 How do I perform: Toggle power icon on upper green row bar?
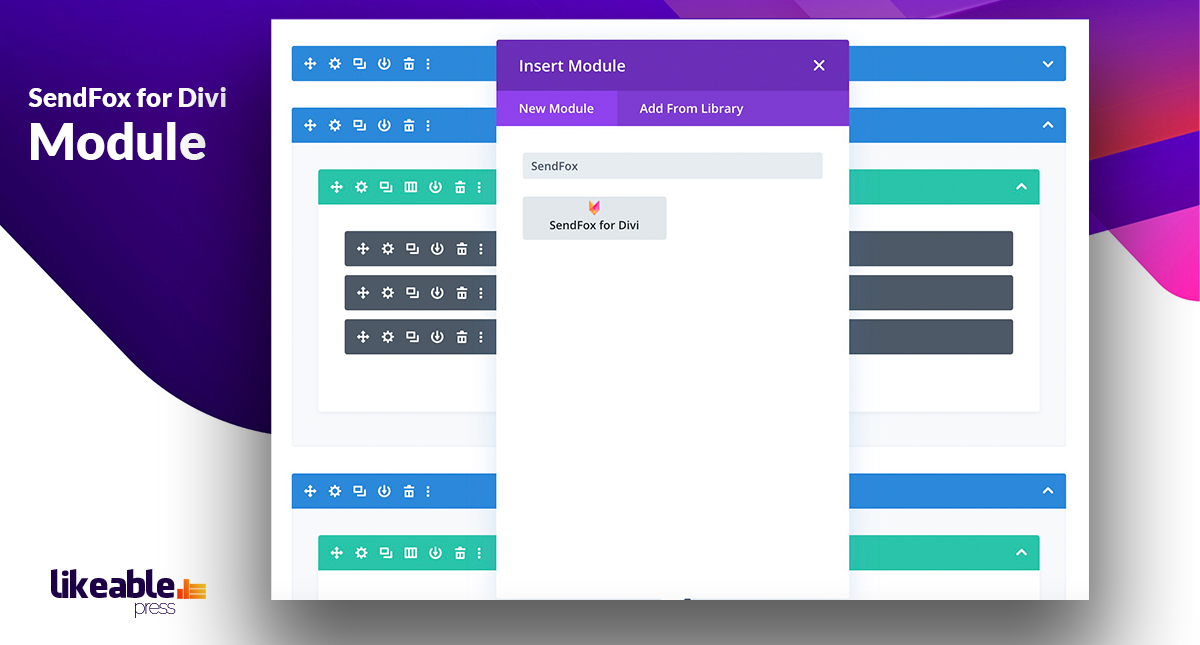[x=435, y=187]
